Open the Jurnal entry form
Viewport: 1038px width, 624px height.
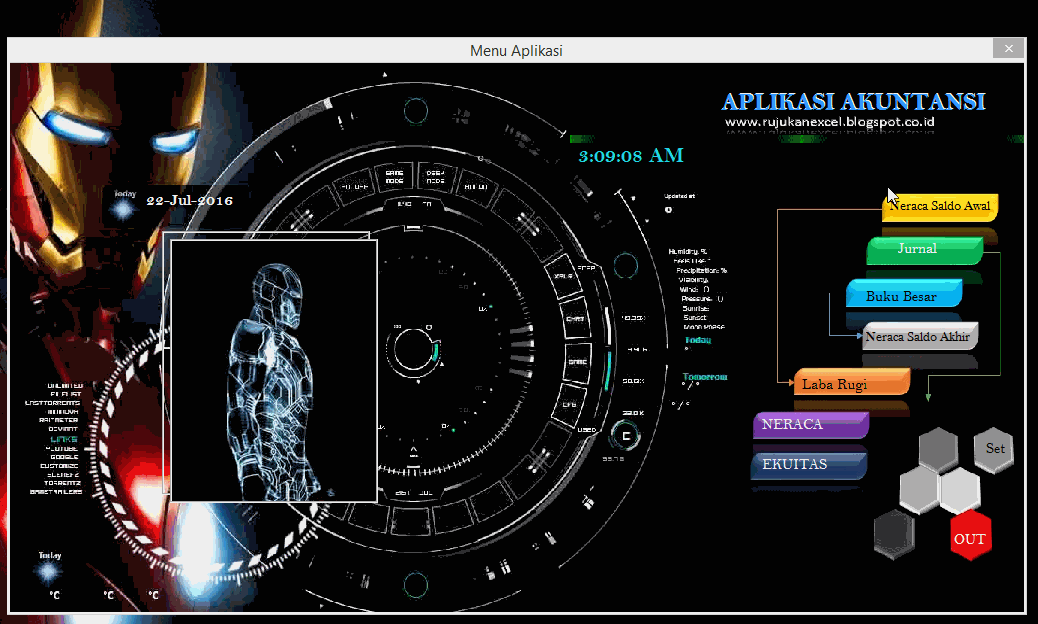925,250
